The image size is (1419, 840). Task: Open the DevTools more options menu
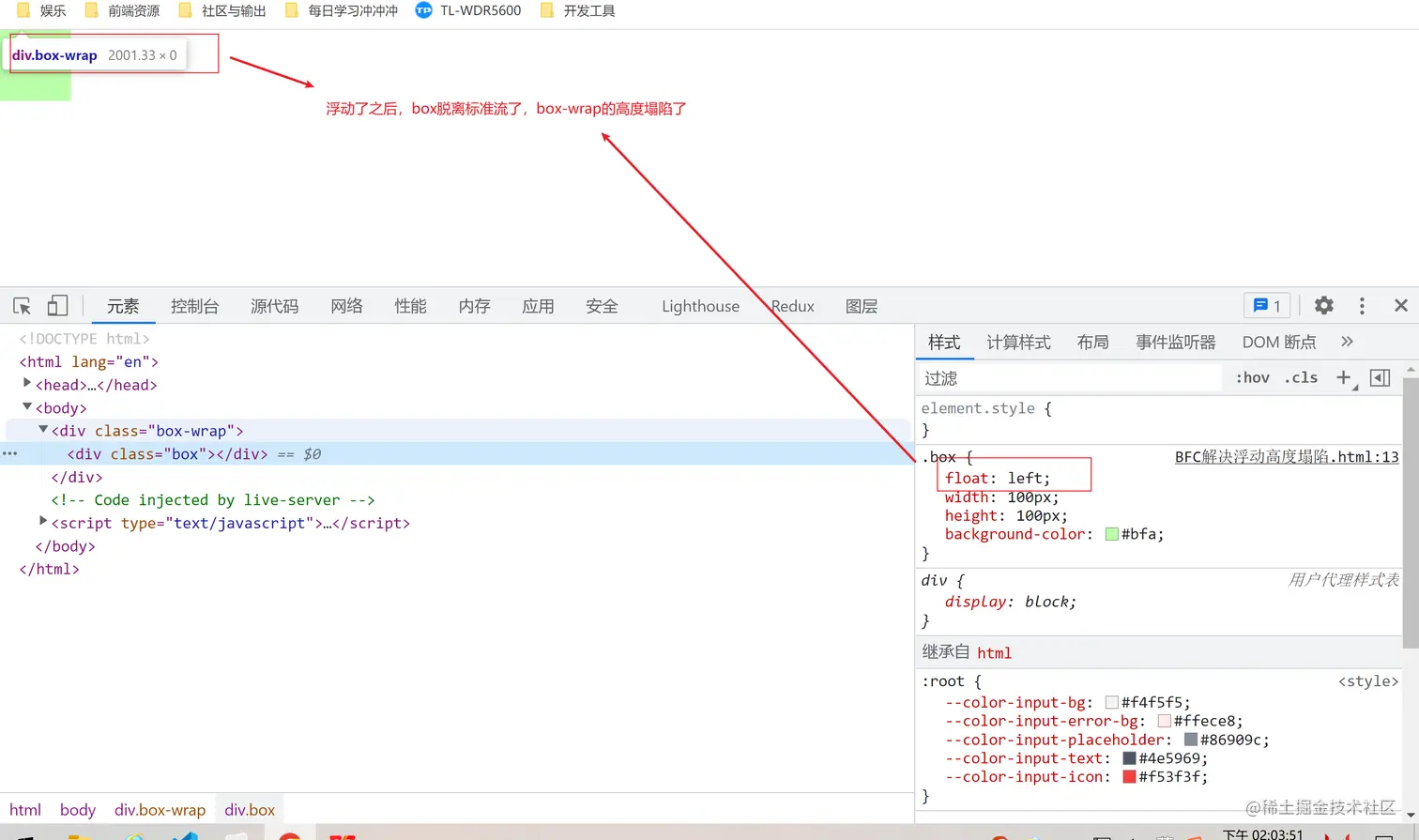click(x=1362, y=306)
